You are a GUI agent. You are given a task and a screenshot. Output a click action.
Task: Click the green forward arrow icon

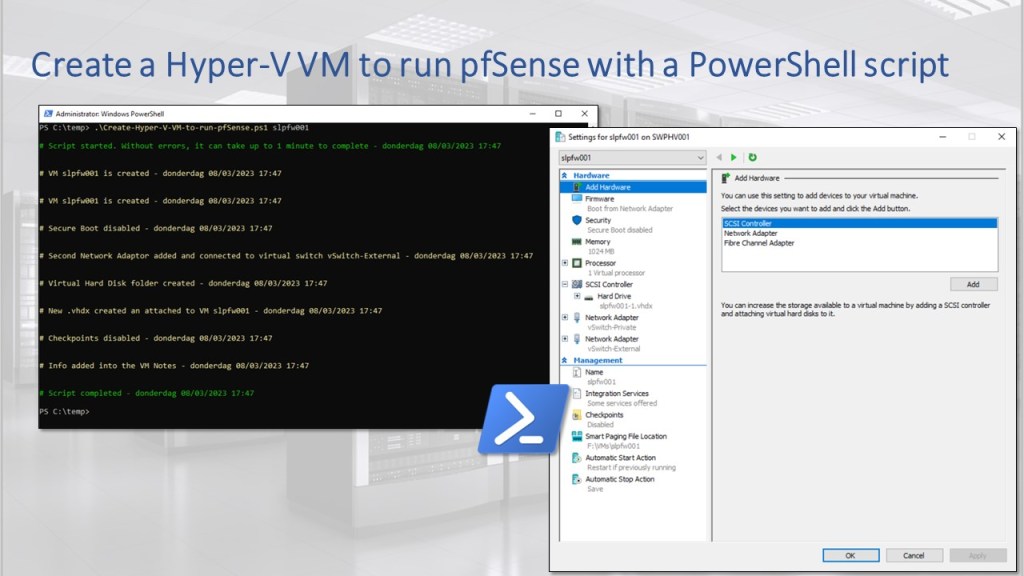tap(734, 157)
